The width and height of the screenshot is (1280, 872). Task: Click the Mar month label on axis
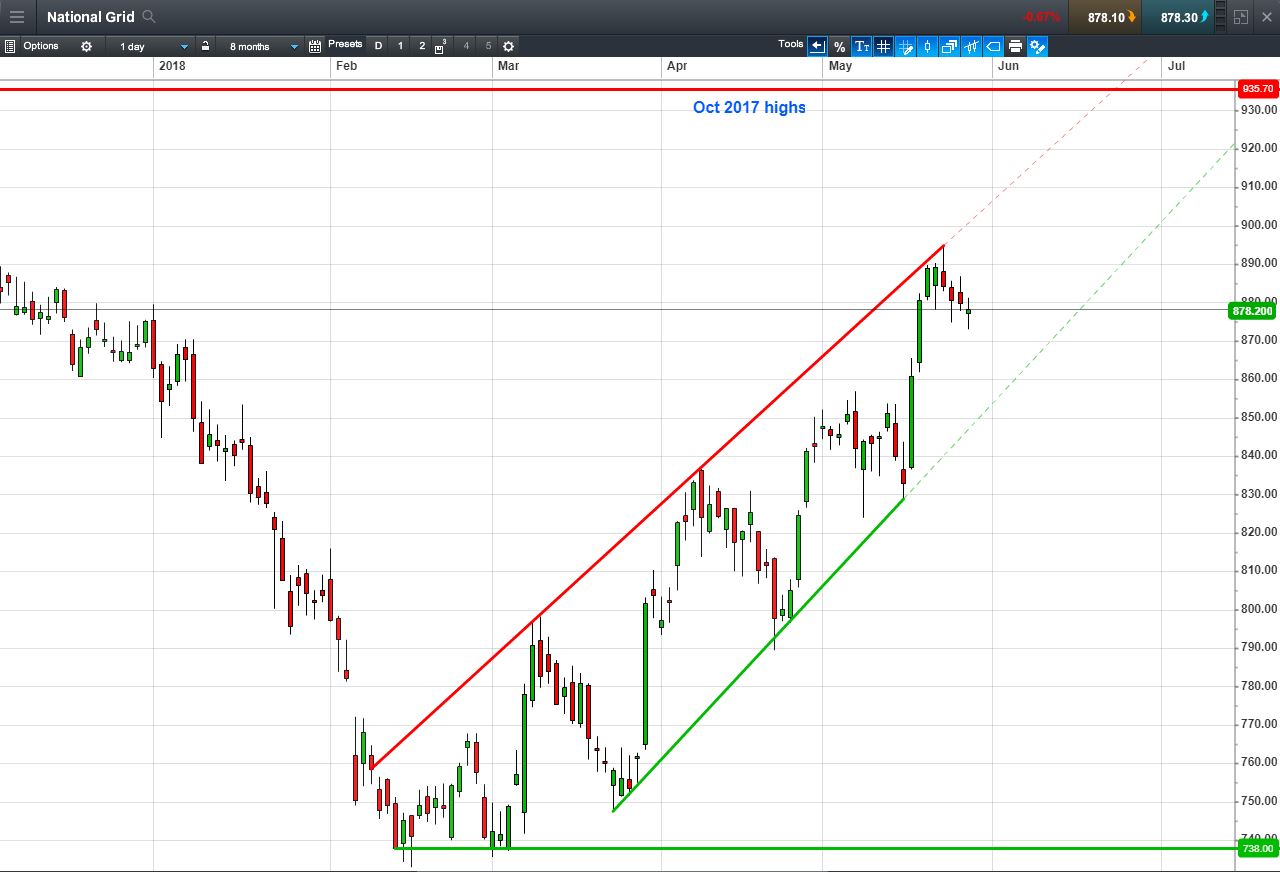(509, 66)
